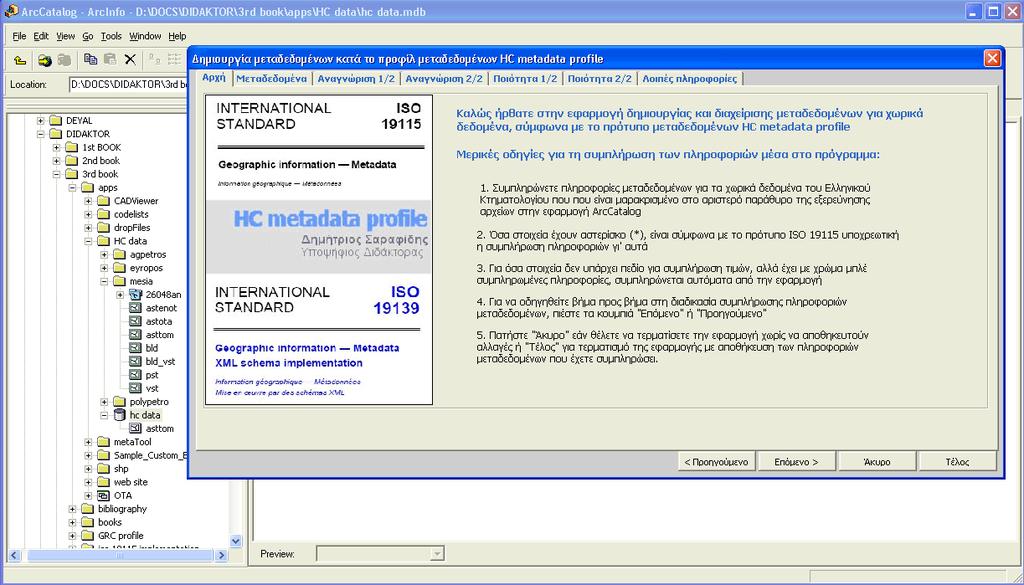Expand the polypetro folder
This screenshot has height=585, width=1024.
pyautogui.click(x=104, y=402)
